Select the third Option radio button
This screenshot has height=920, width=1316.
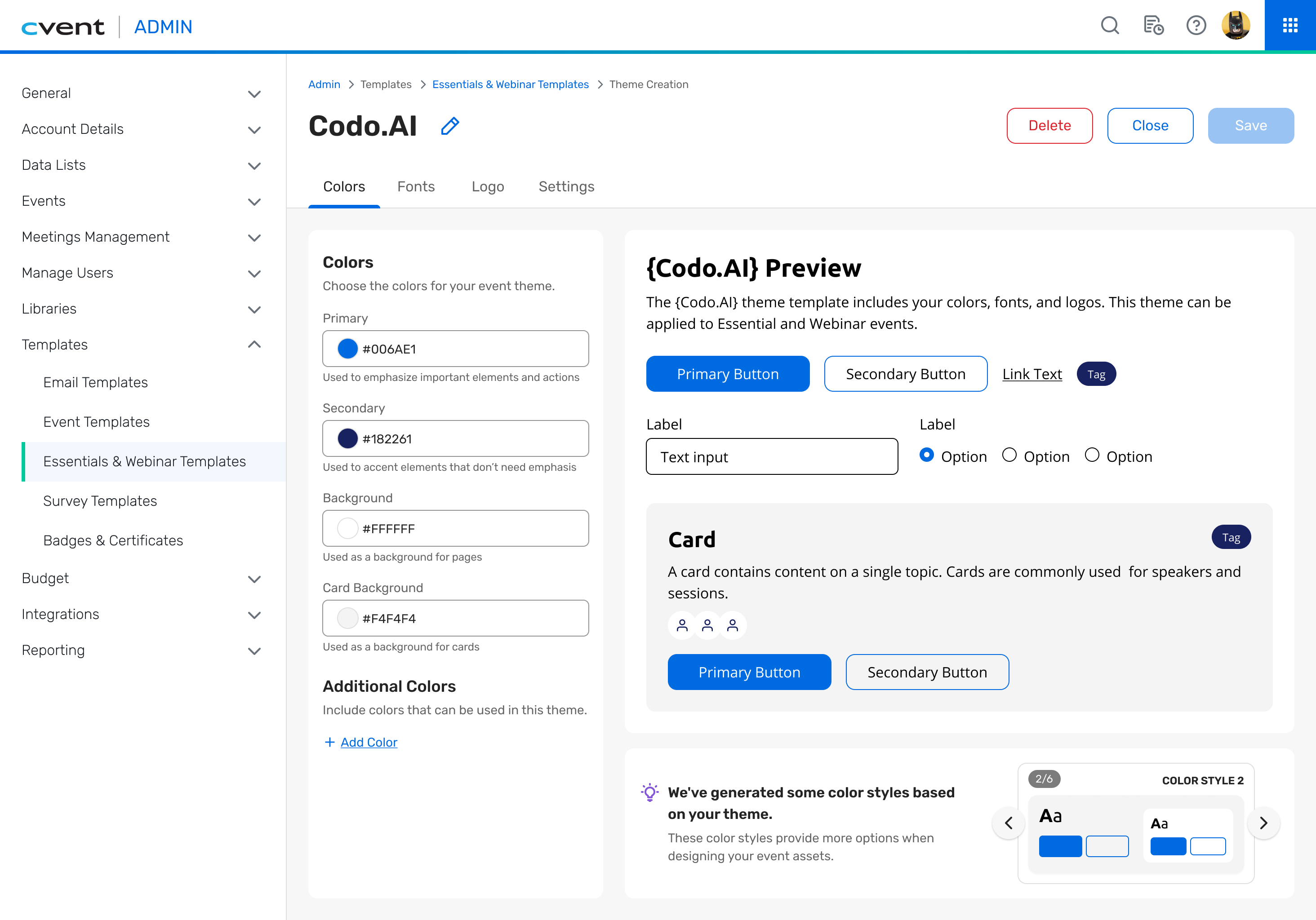[1092, 455]
